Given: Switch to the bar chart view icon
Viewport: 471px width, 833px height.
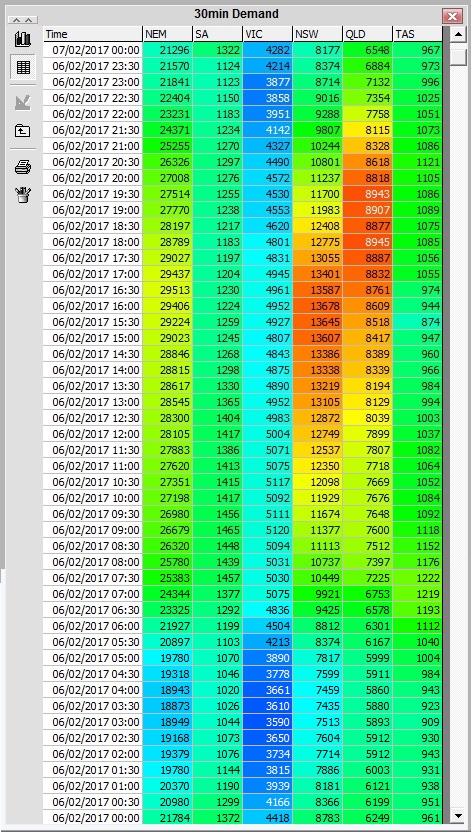Looking at the screenshot, I should pos(23,39).
